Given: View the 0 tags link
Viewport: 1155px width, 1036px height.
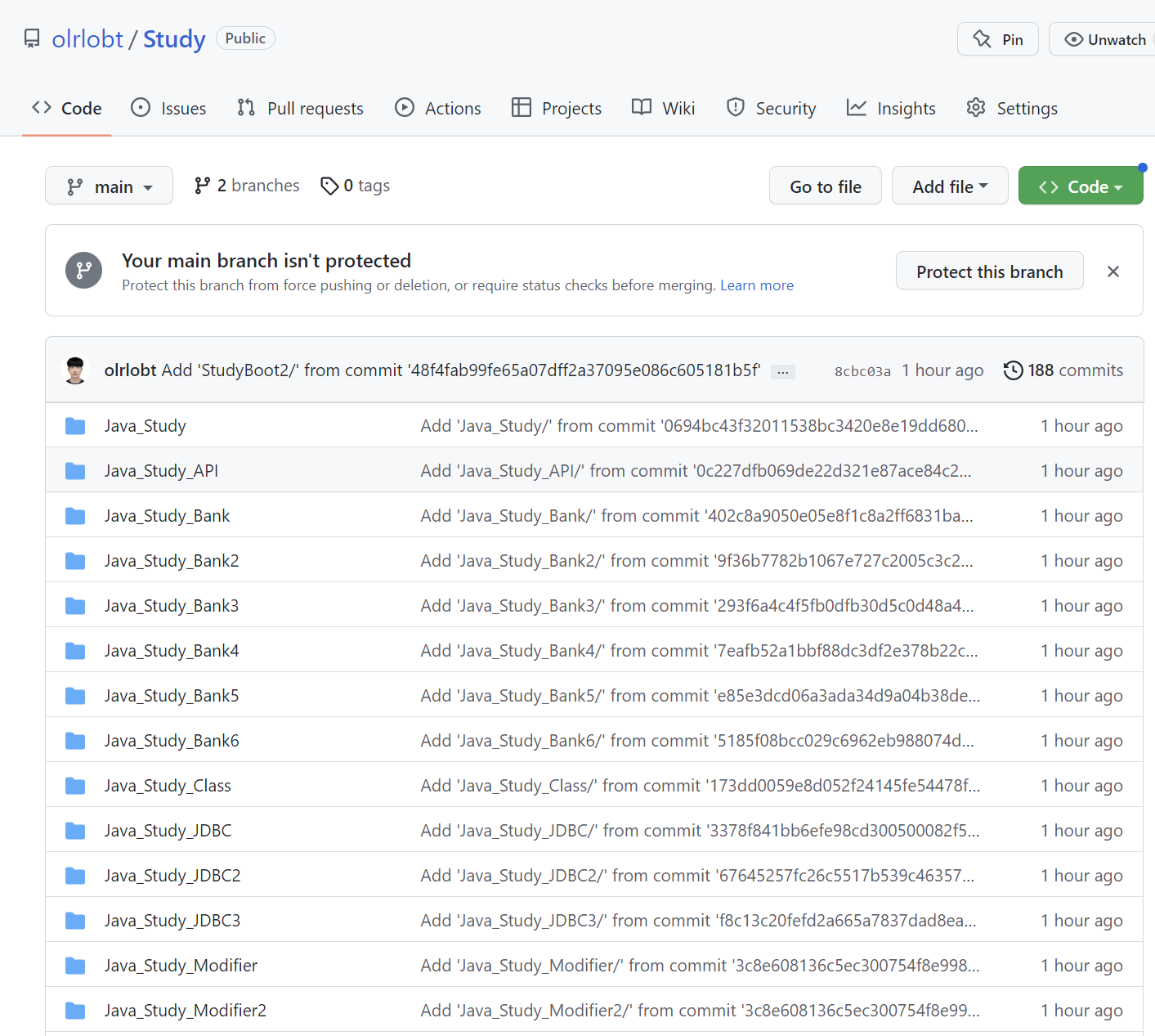Looking at the screenshot, I should (x=355, y=186).
